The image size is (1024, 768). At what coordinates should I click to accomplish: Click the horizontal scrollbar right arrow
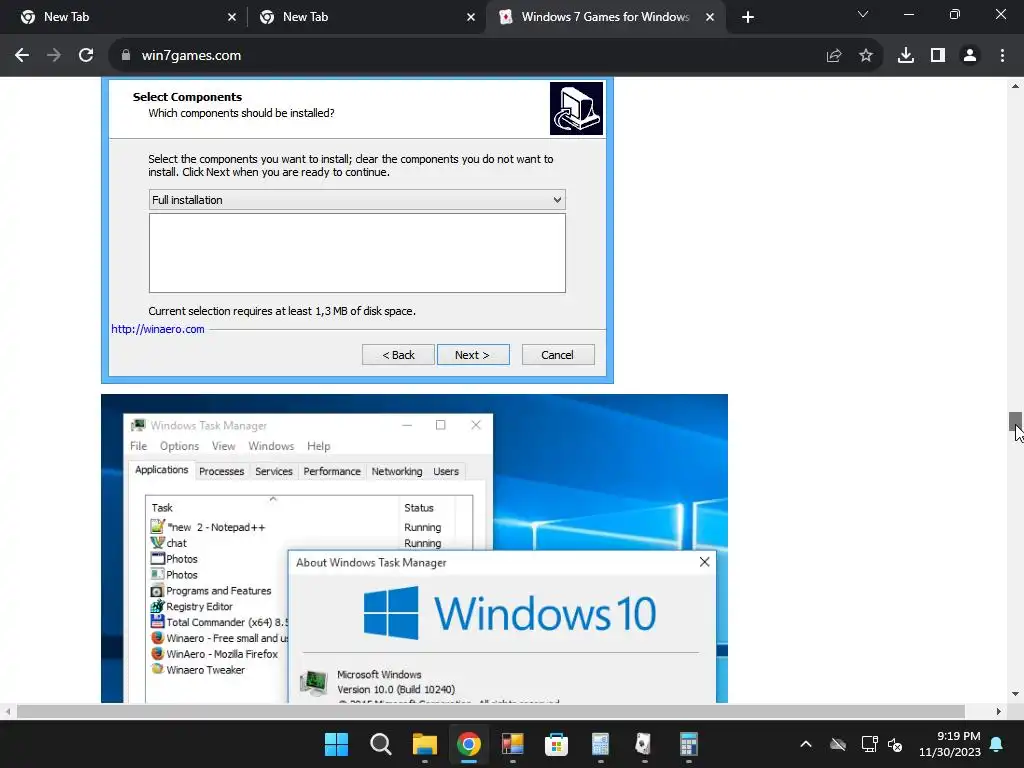click(999, 711)
